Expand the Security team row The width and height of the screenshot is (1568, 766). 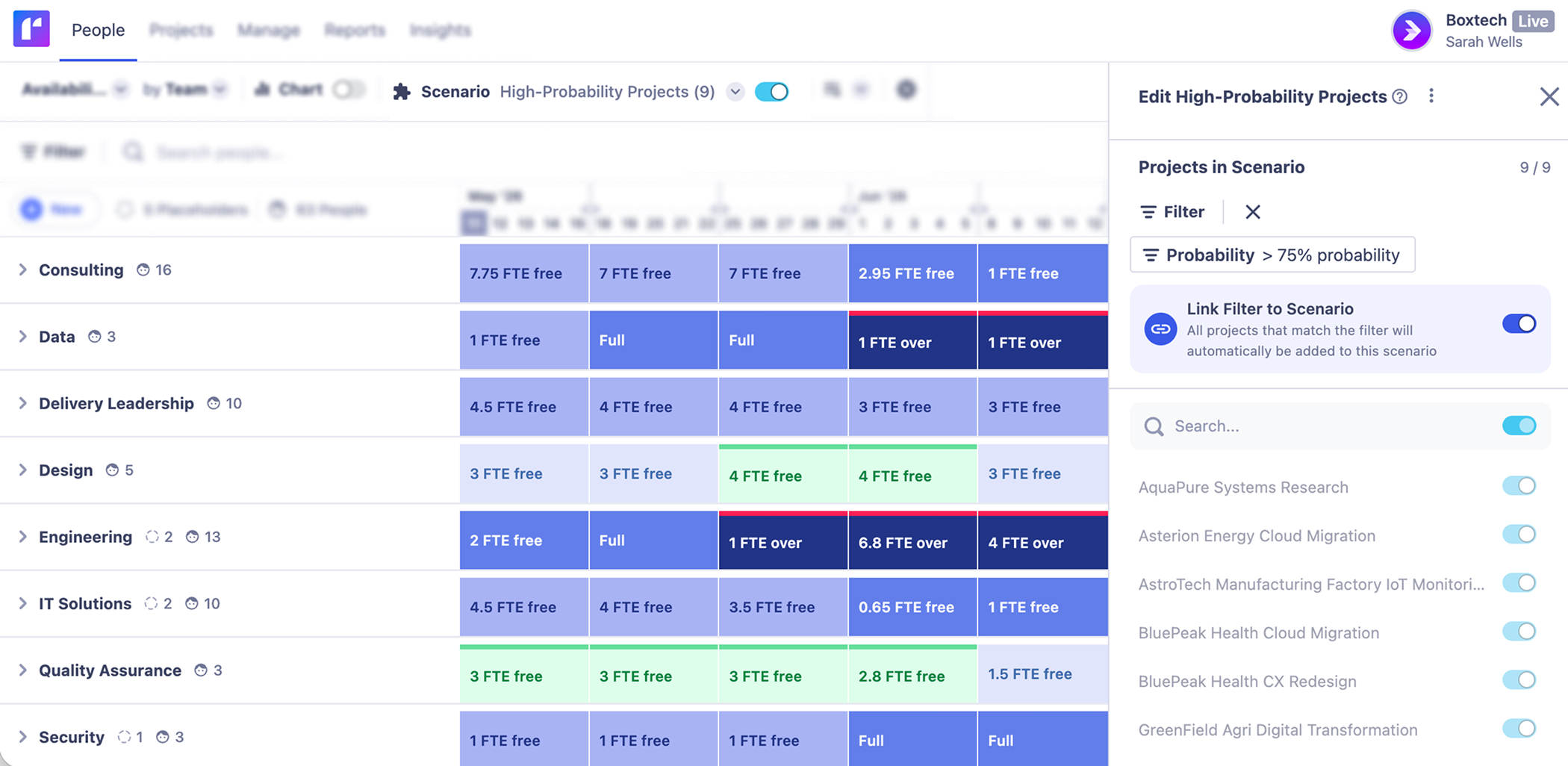pos(22,737)
